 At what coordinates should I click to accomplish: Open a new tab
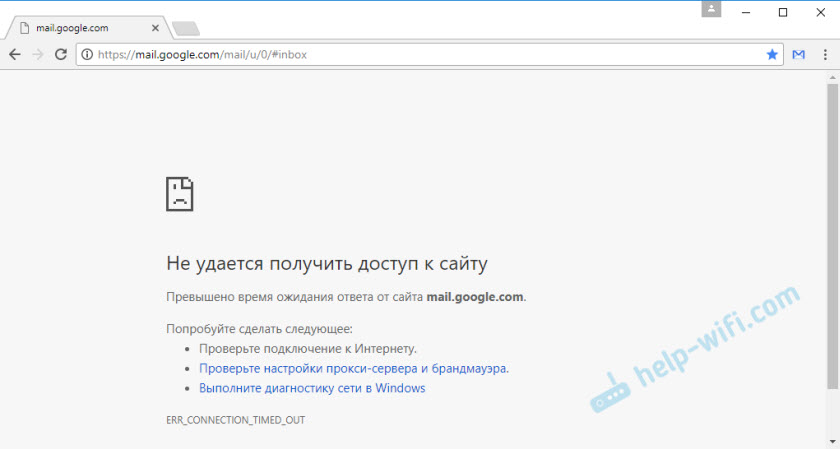pos(186,28)
